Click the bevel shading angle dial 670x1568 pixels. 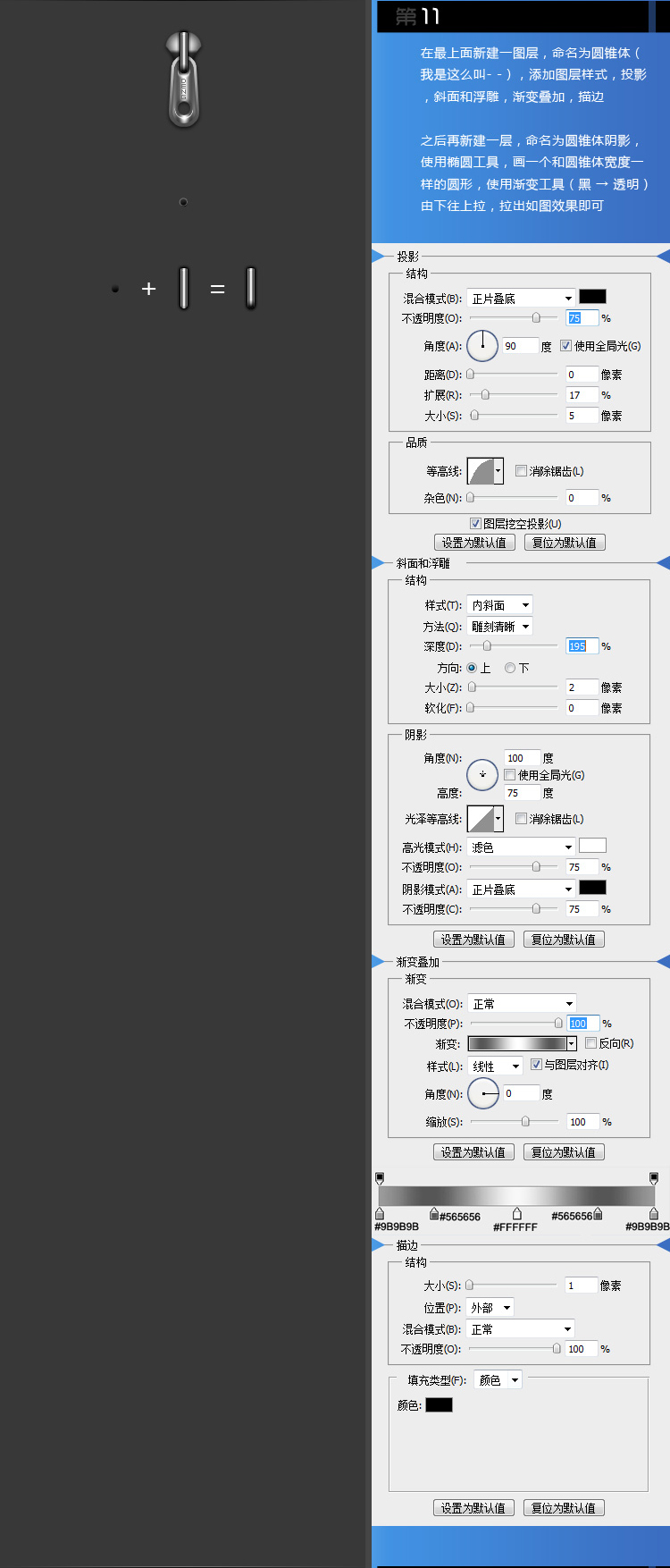(482, 775)
